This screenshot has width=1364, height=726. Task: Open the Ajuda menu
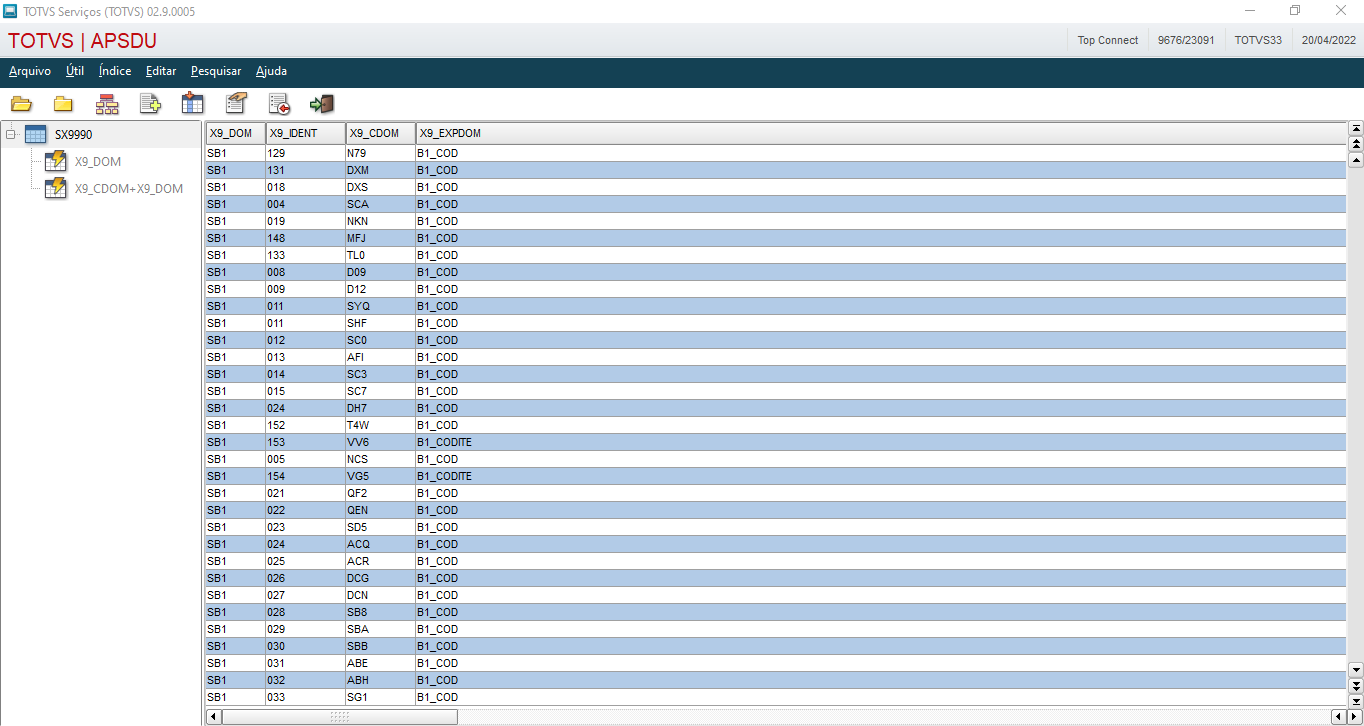tap(271, 71)
